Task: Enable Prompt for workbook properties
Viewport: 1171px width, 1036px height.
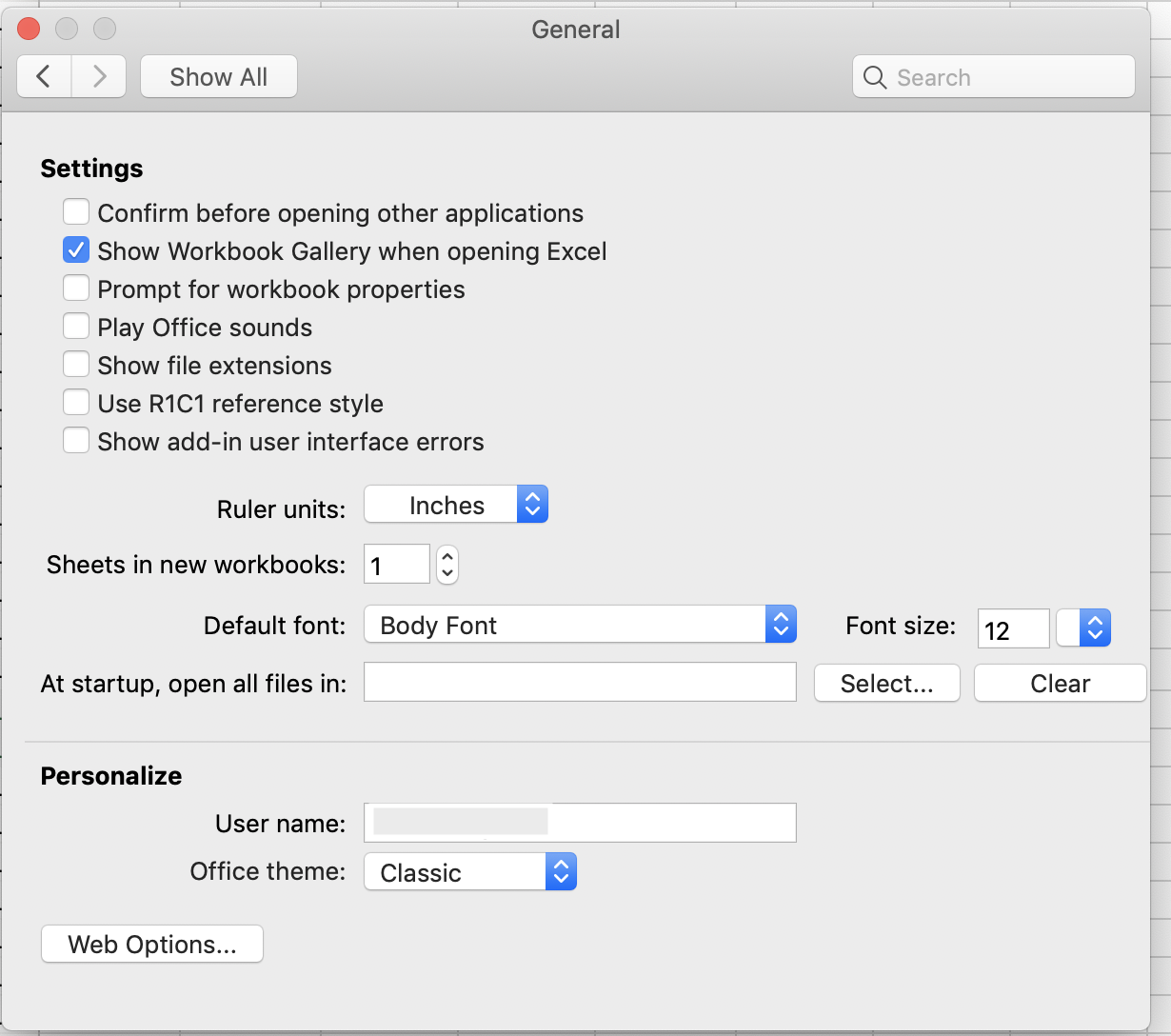Action: (76, 288)
